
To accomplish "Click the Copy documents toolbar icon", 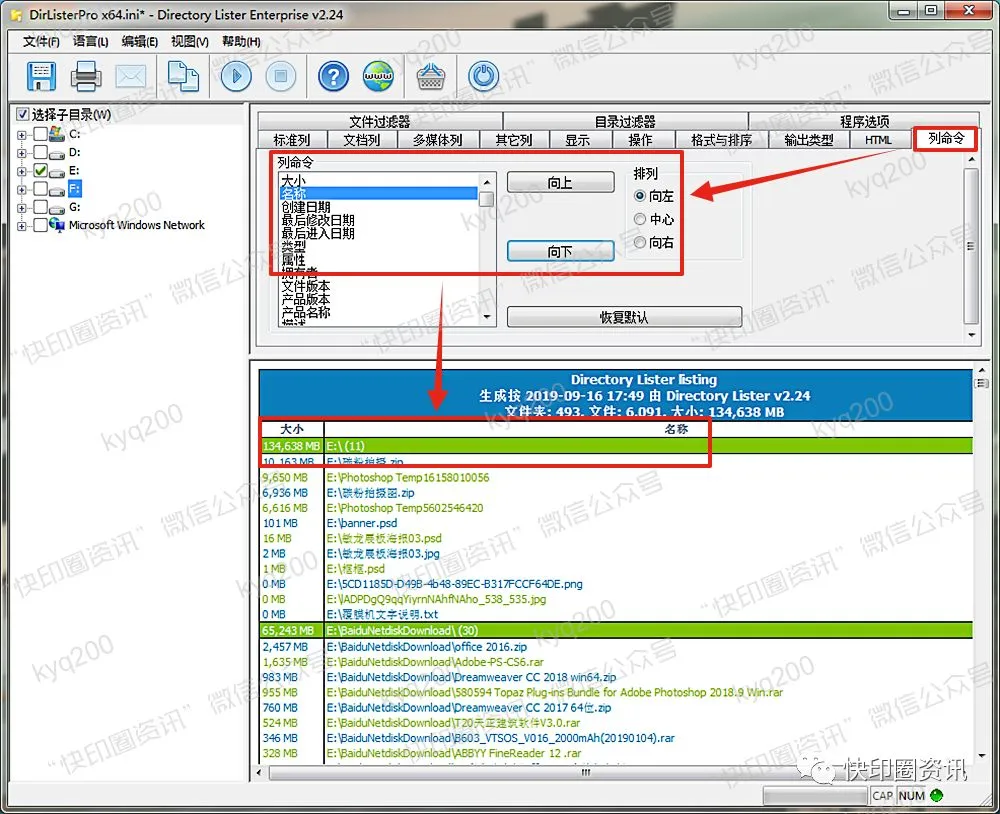I will [x=183, y=77].
